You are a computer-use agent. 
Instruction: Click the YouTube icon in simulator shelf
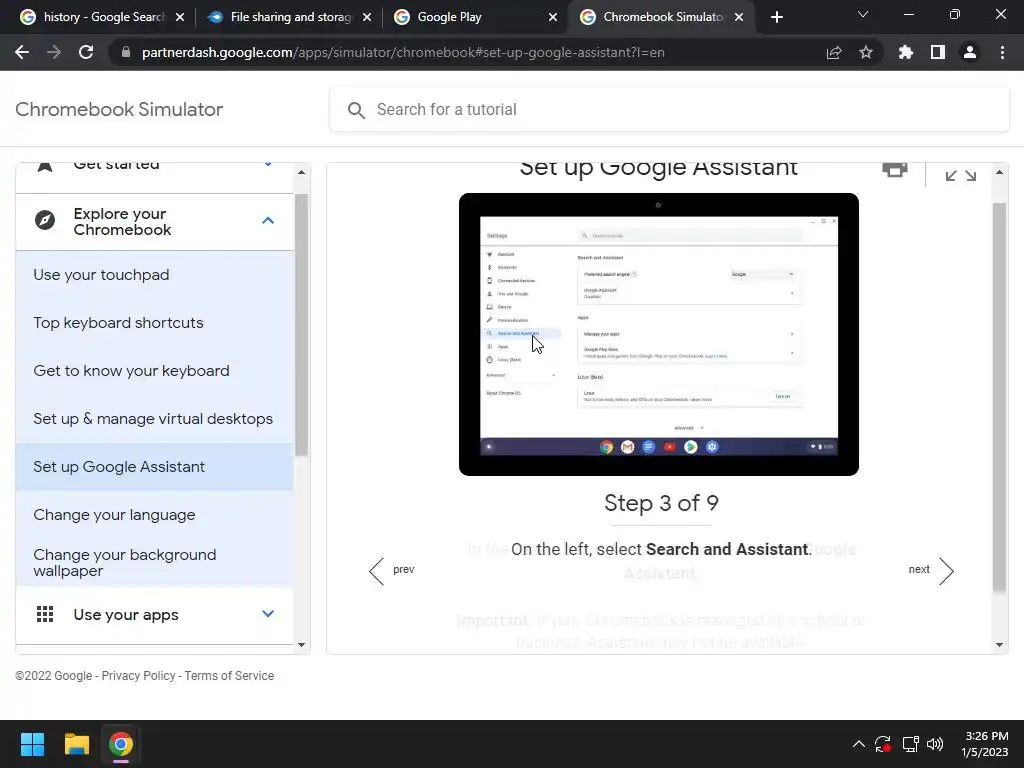(669, 447)
